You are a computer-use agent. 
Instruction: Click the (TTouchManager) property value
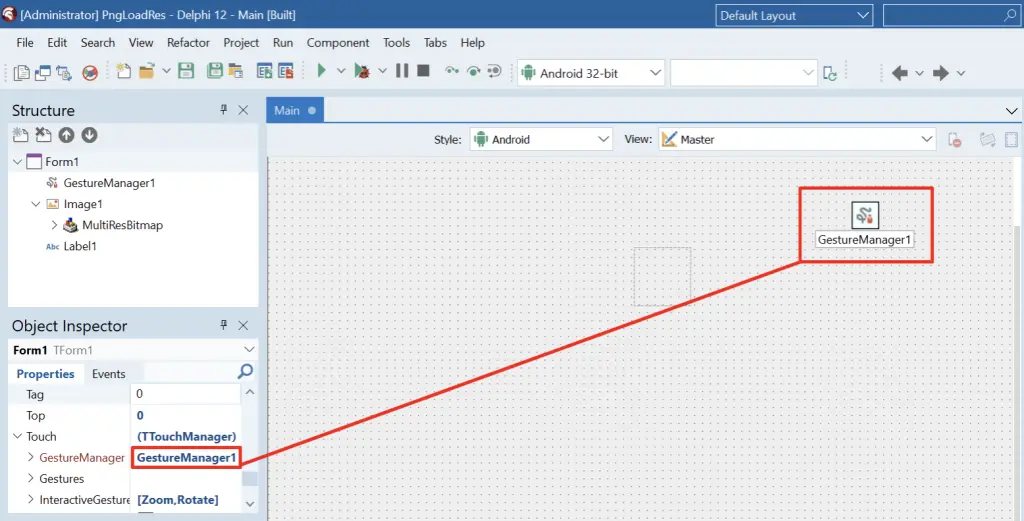click(187, 436)
